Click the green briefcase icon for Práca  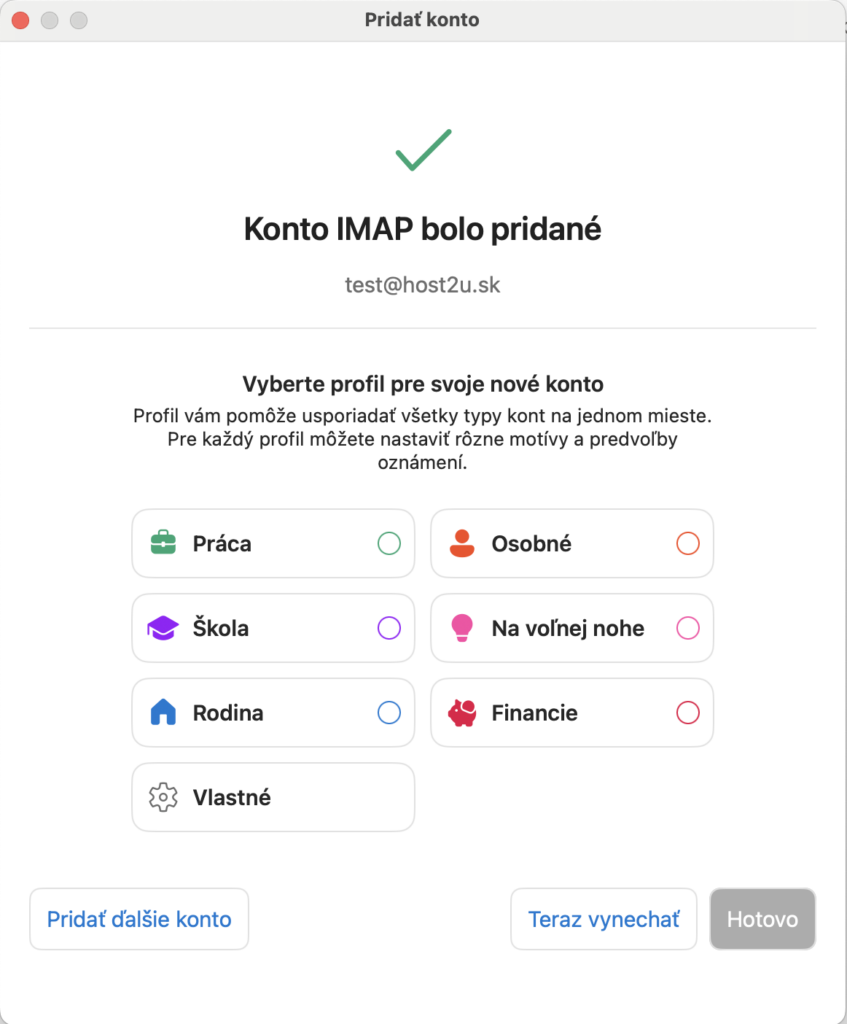pyautogui.click(x=163, y=543)
